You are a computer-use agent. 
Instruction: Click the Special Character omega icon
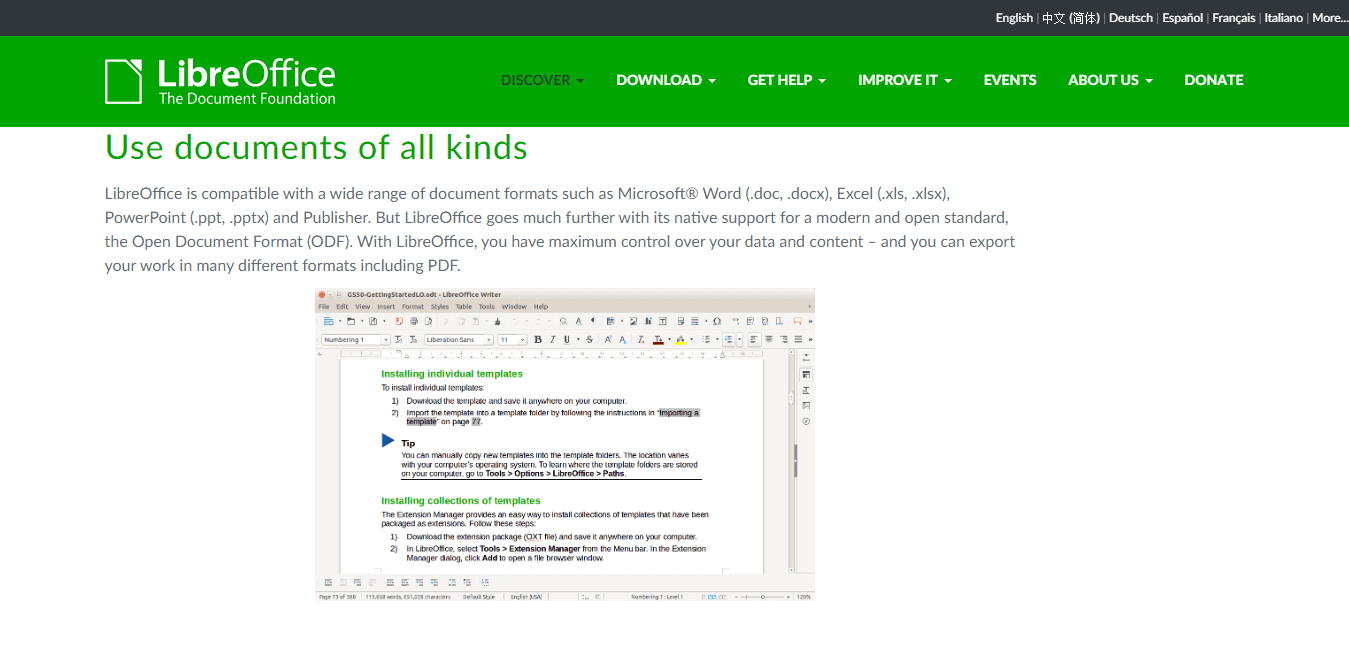(717, 321)
